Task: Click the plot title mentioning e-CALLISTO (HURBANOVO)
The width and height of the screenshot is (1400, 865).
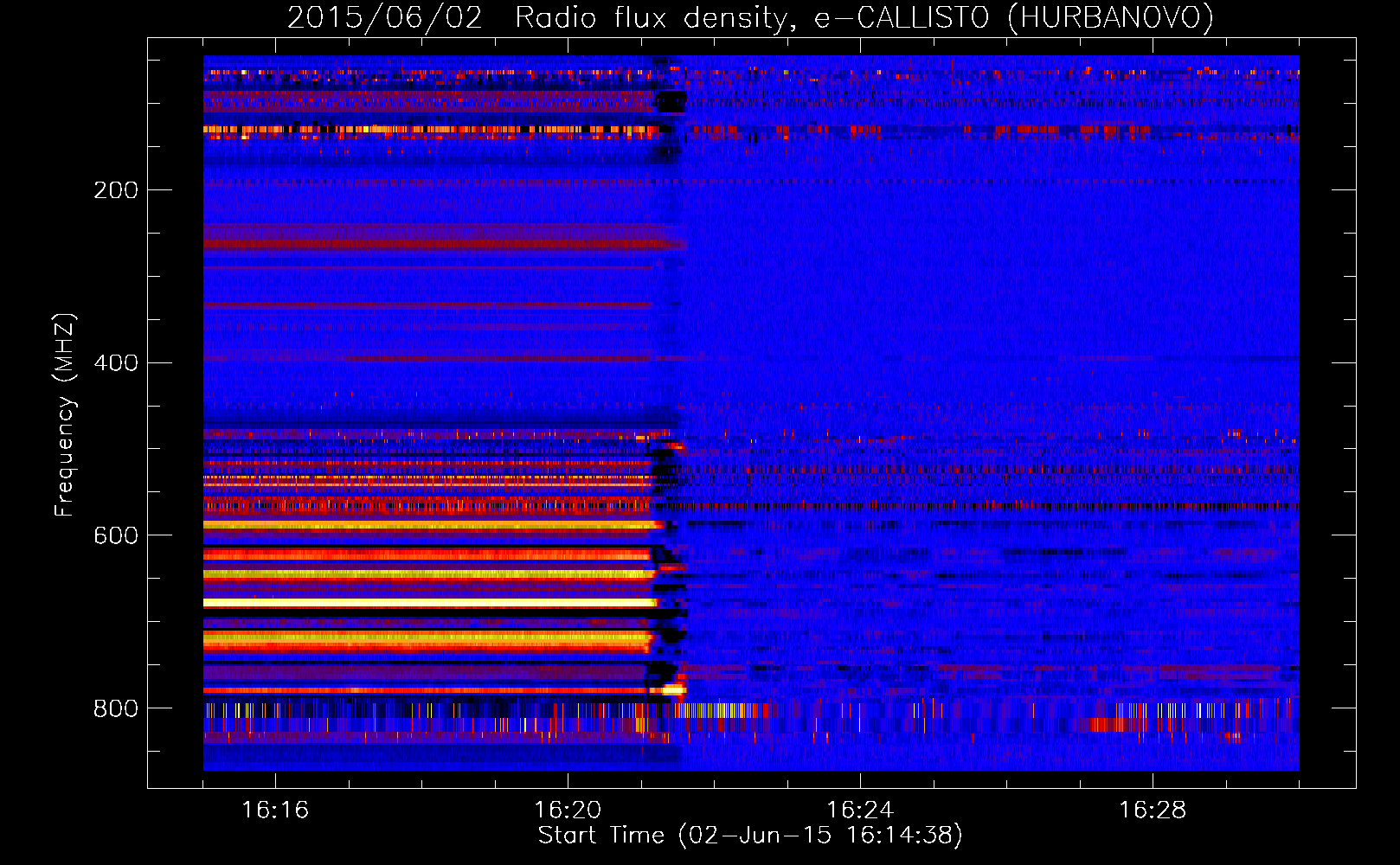Action: pos(750,17)
